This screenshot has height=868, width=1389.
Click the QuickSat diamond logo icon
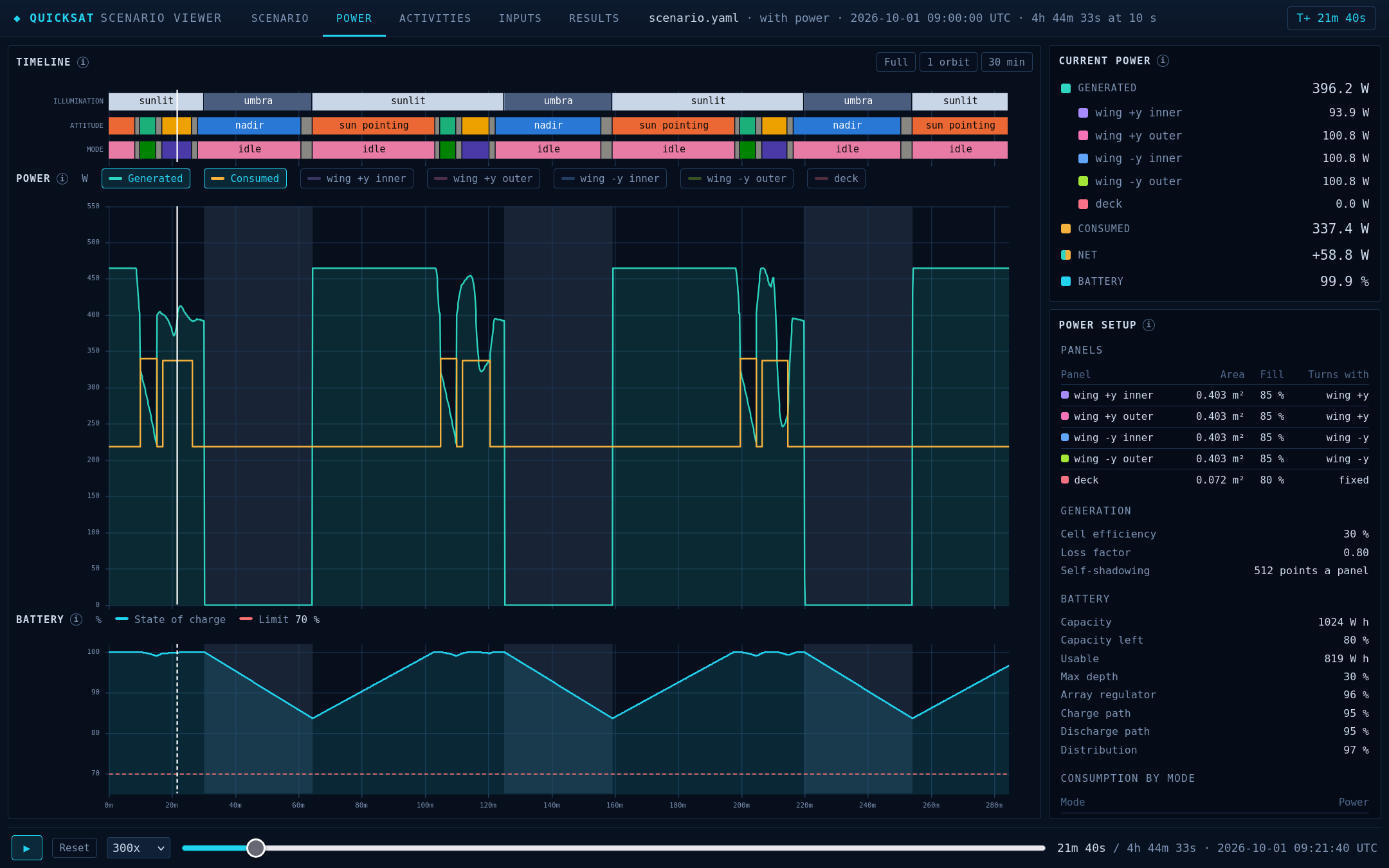pyautogui.click(x=17, y=18)
